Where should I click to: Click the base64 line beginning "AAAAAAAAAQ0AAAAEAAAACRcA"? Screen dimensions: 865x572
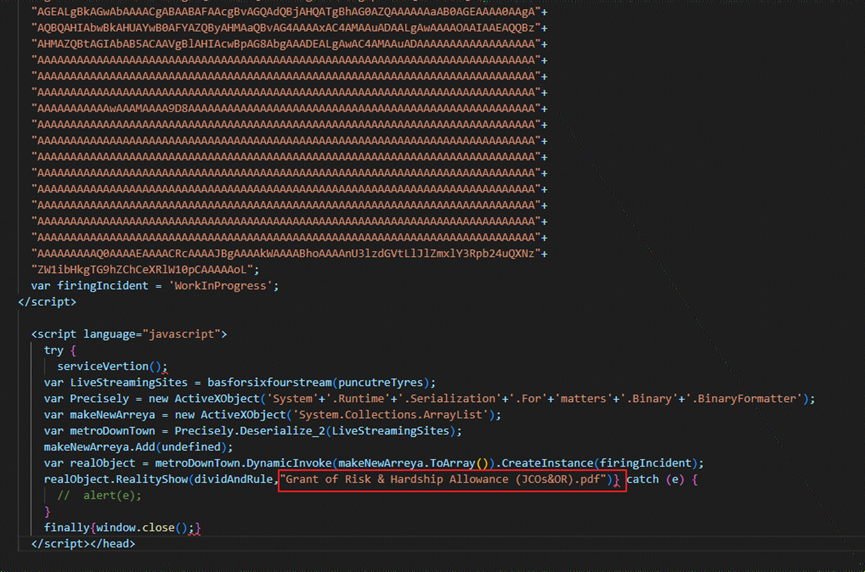pos(289,254)
